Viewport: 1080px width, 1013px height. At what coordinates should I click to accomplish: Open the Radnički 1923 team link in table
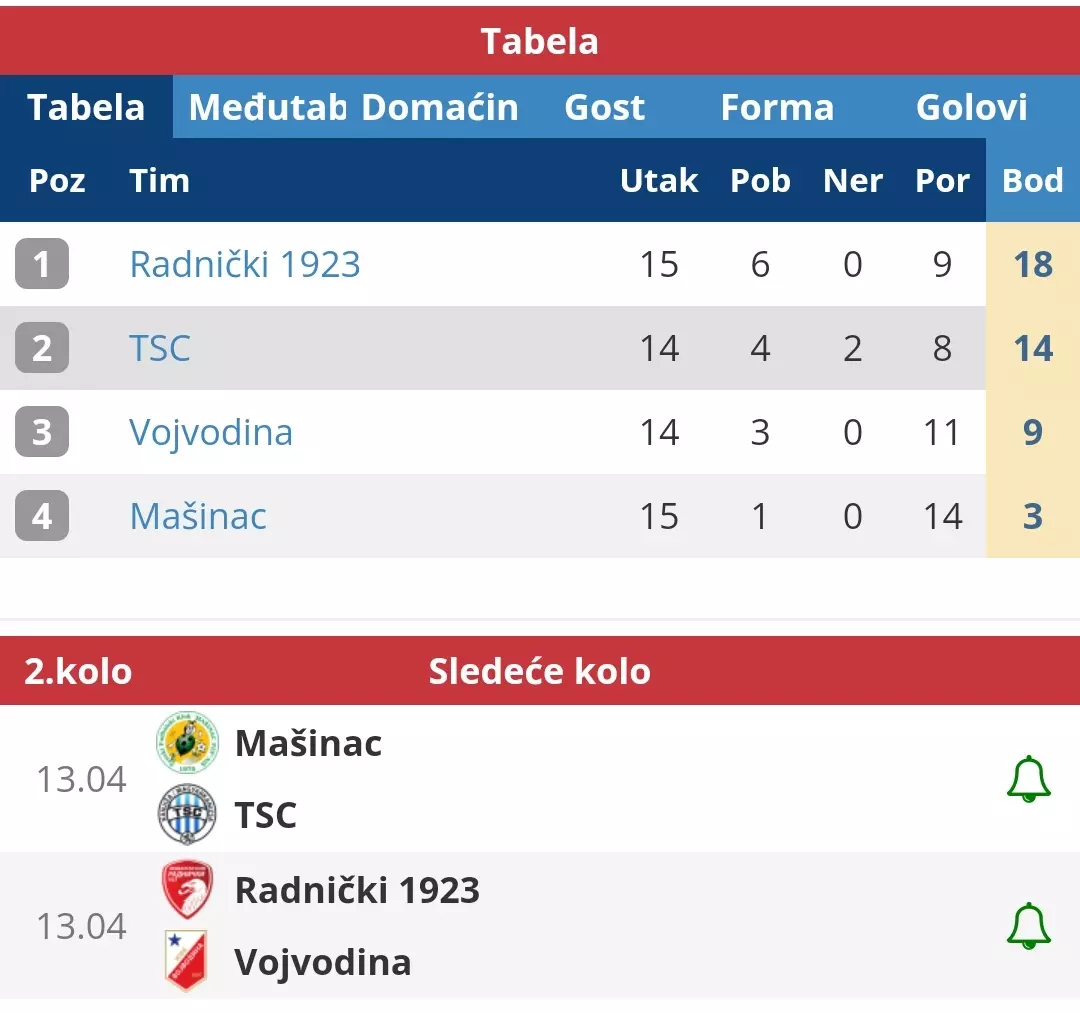[245, 264]
